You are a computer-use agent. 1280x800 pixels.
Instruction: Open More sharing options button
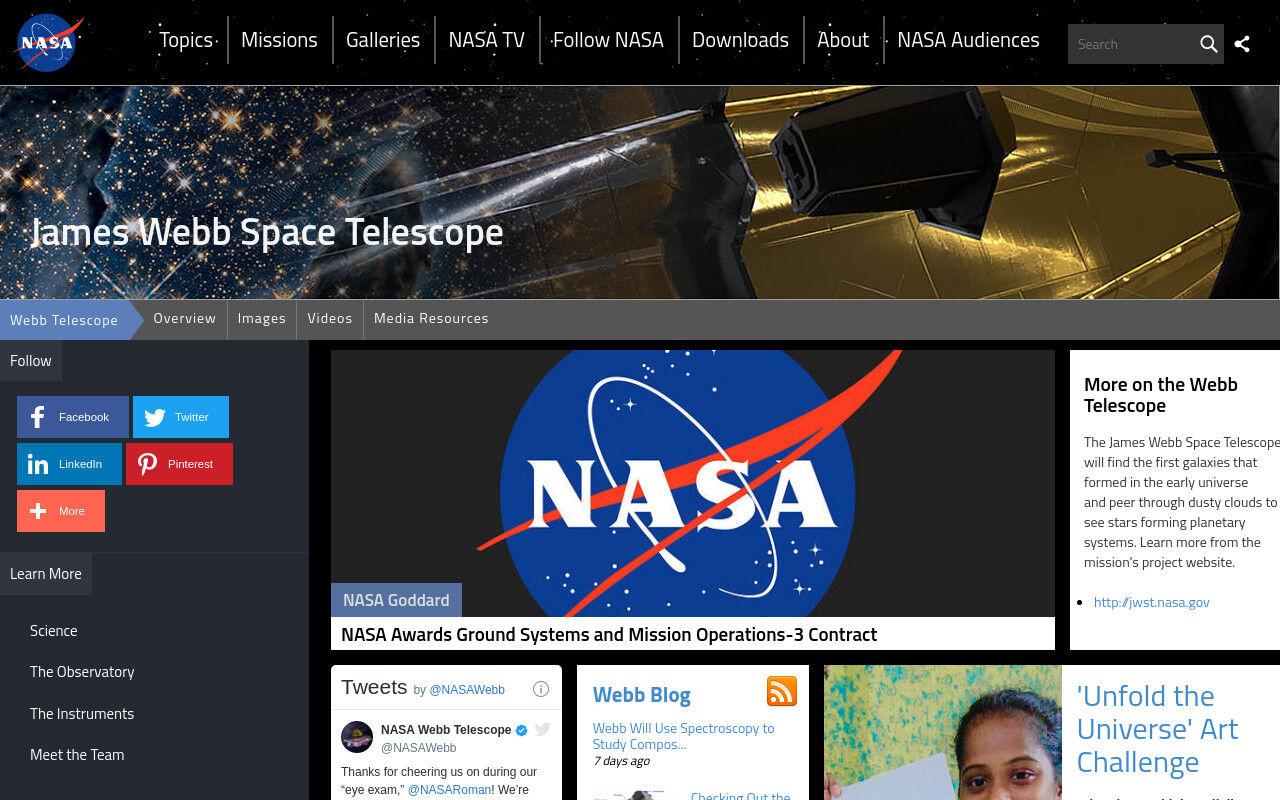coord(61,511)
